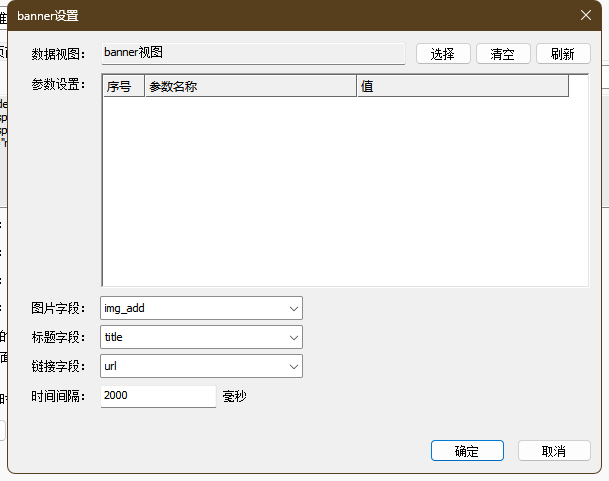This screenshot has width=609, height=481.
Task: Expand the 图片字段 dropdown showing img_add
Action: [x=293, y=309]
